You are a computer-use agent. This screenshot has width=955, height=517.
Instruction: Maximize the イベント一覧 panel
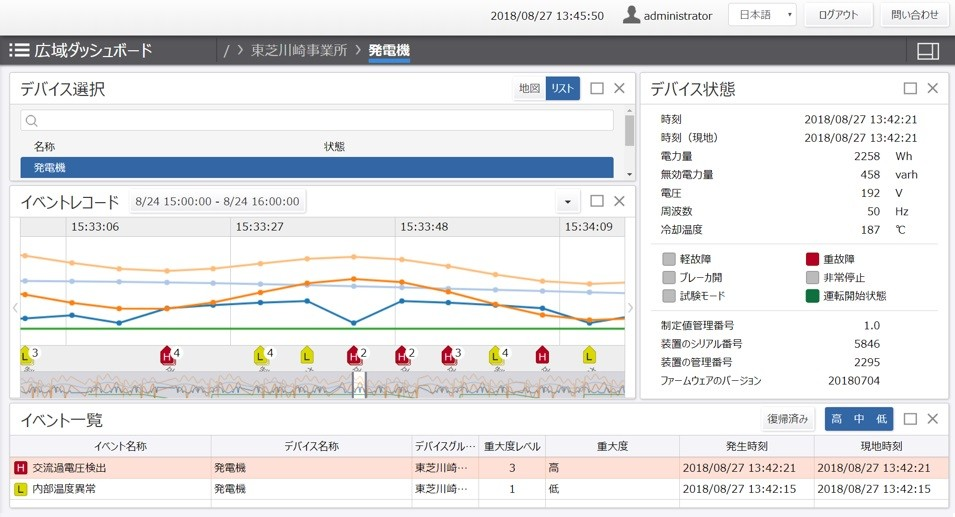910,419
